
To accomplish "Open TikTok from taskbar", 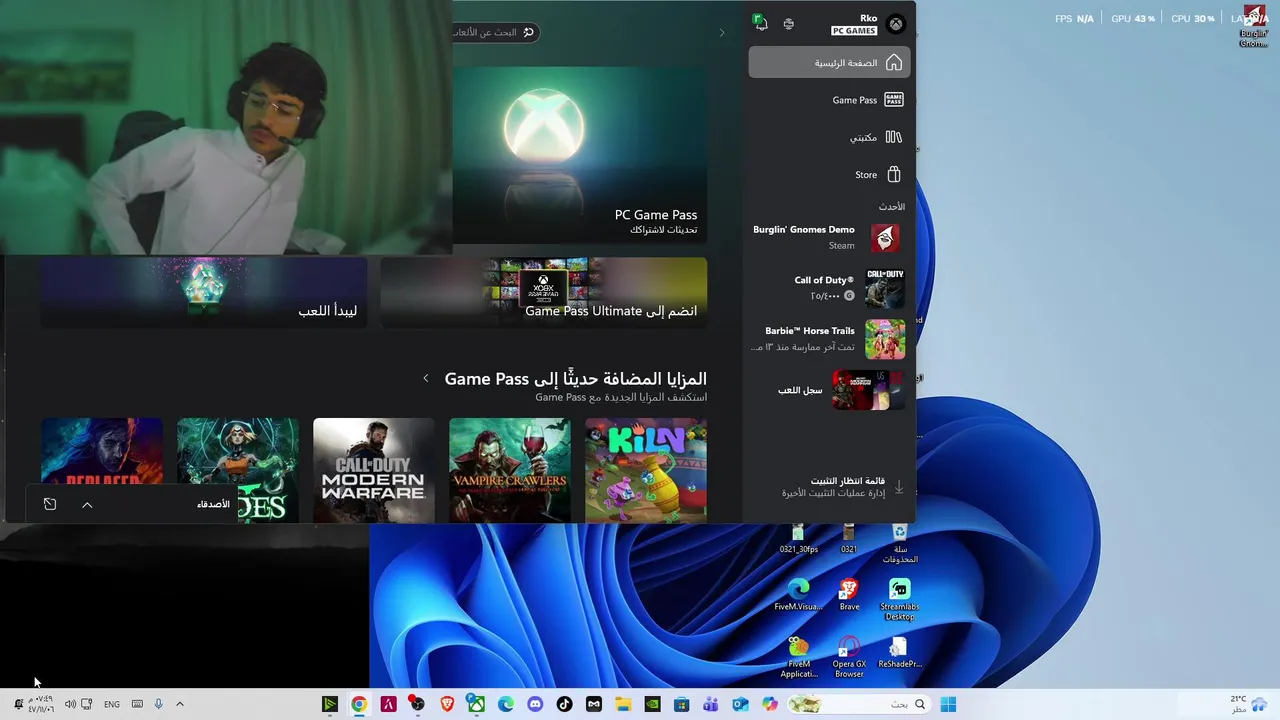I will coord(564,704).
